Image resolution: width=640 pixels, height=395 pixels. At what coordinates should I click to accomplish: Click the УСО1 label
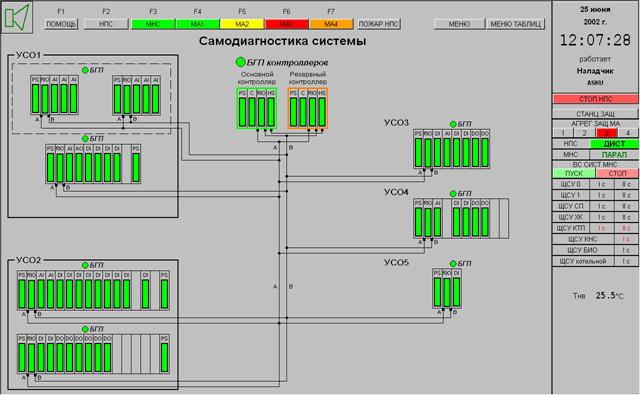(x=28, y=55)
